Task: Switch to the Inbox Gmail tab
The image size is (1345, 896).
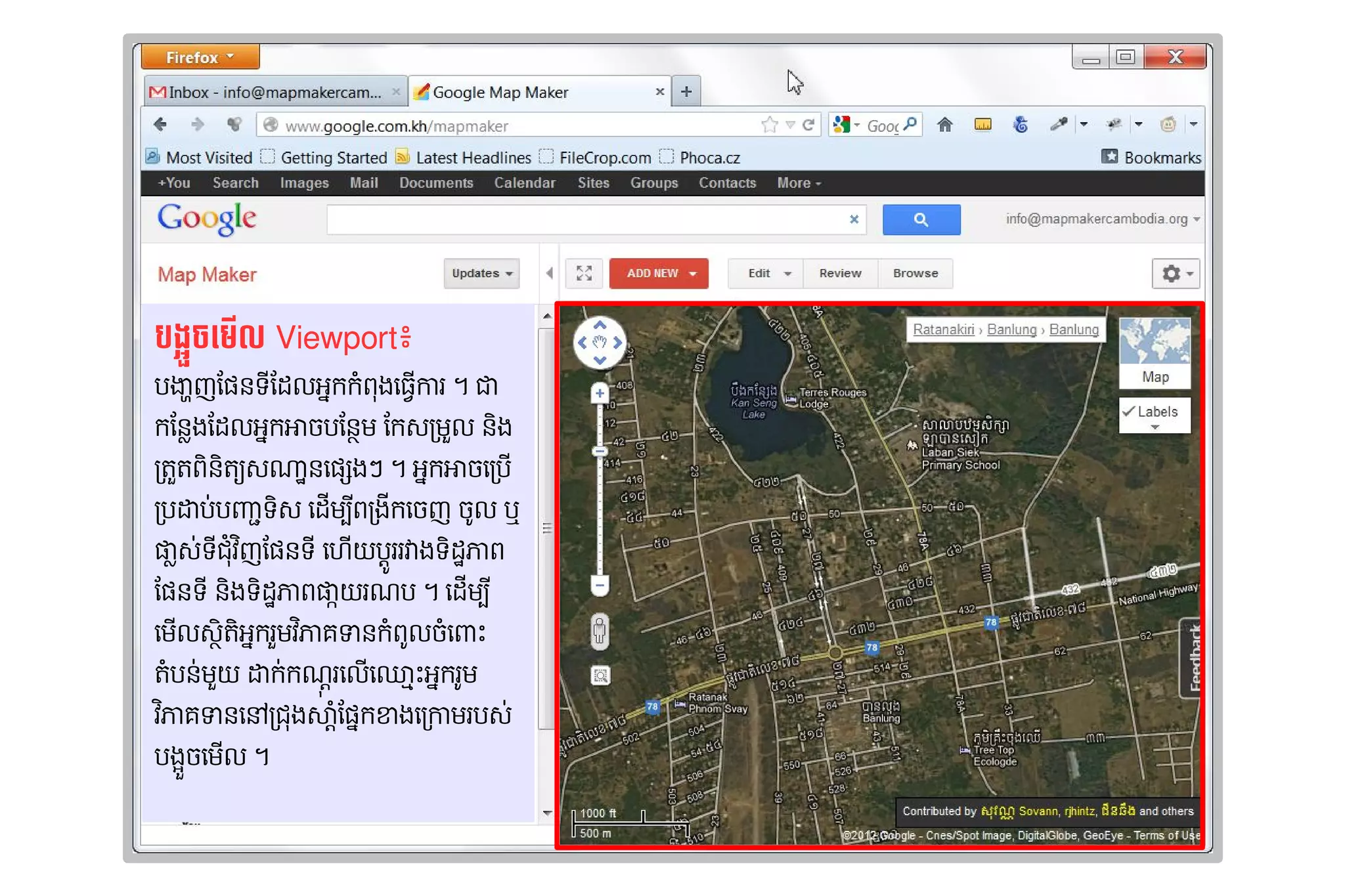Action: tap(275, 92)
